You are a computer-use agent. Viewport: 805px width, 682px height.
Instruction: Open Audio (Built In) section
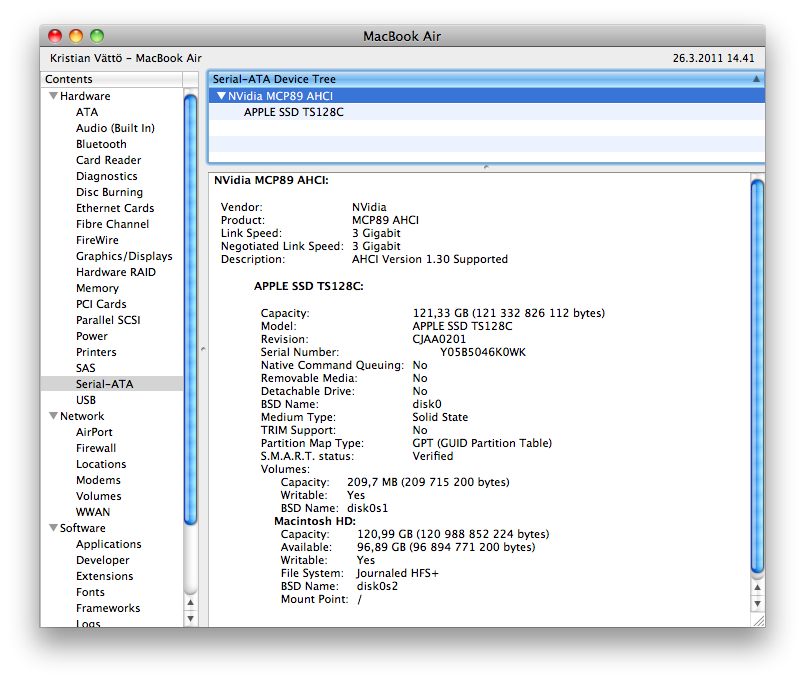click(115, 128)
